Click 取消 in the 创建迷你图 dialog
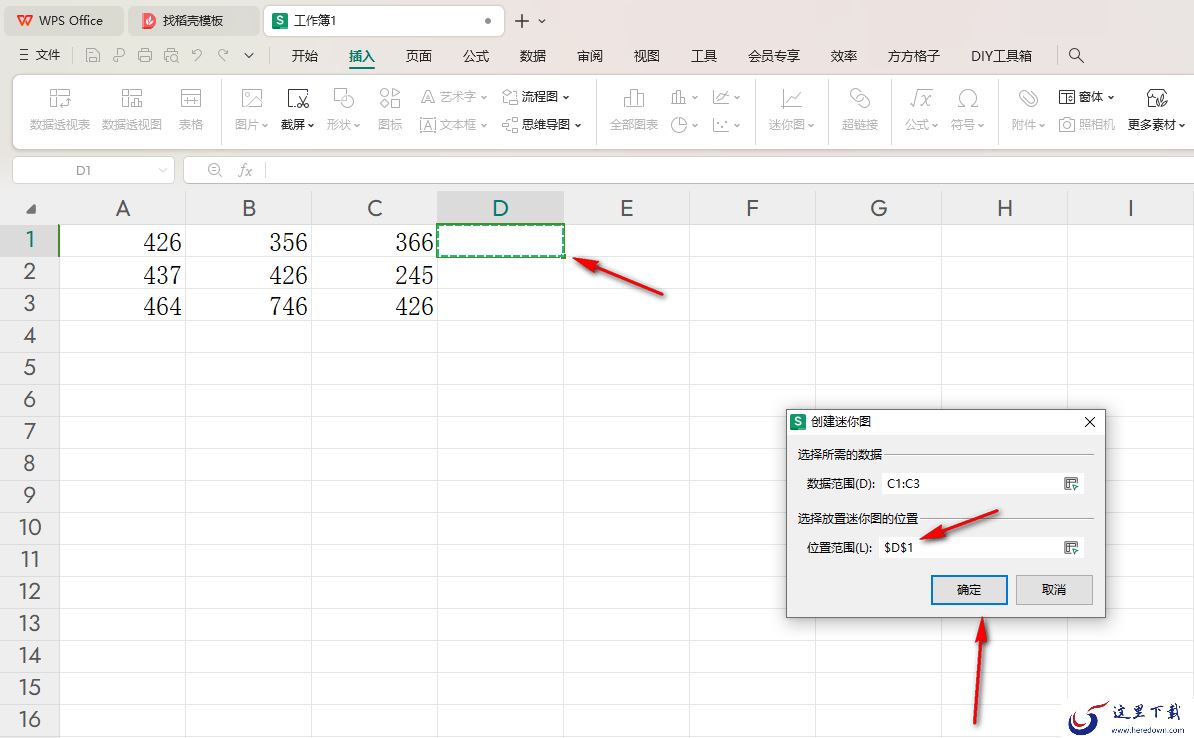 pyautogui.click(x=1054, y=589)
